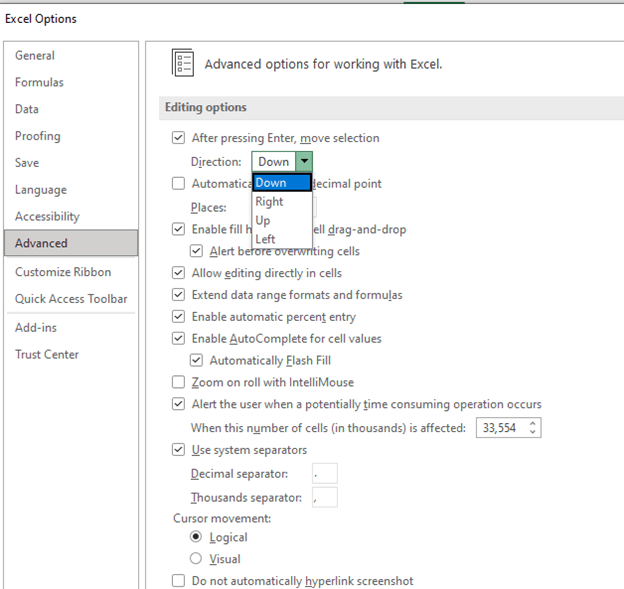Click the Excel Options dialog title
Screen dimensions: 624x589
tap(41, 19)
